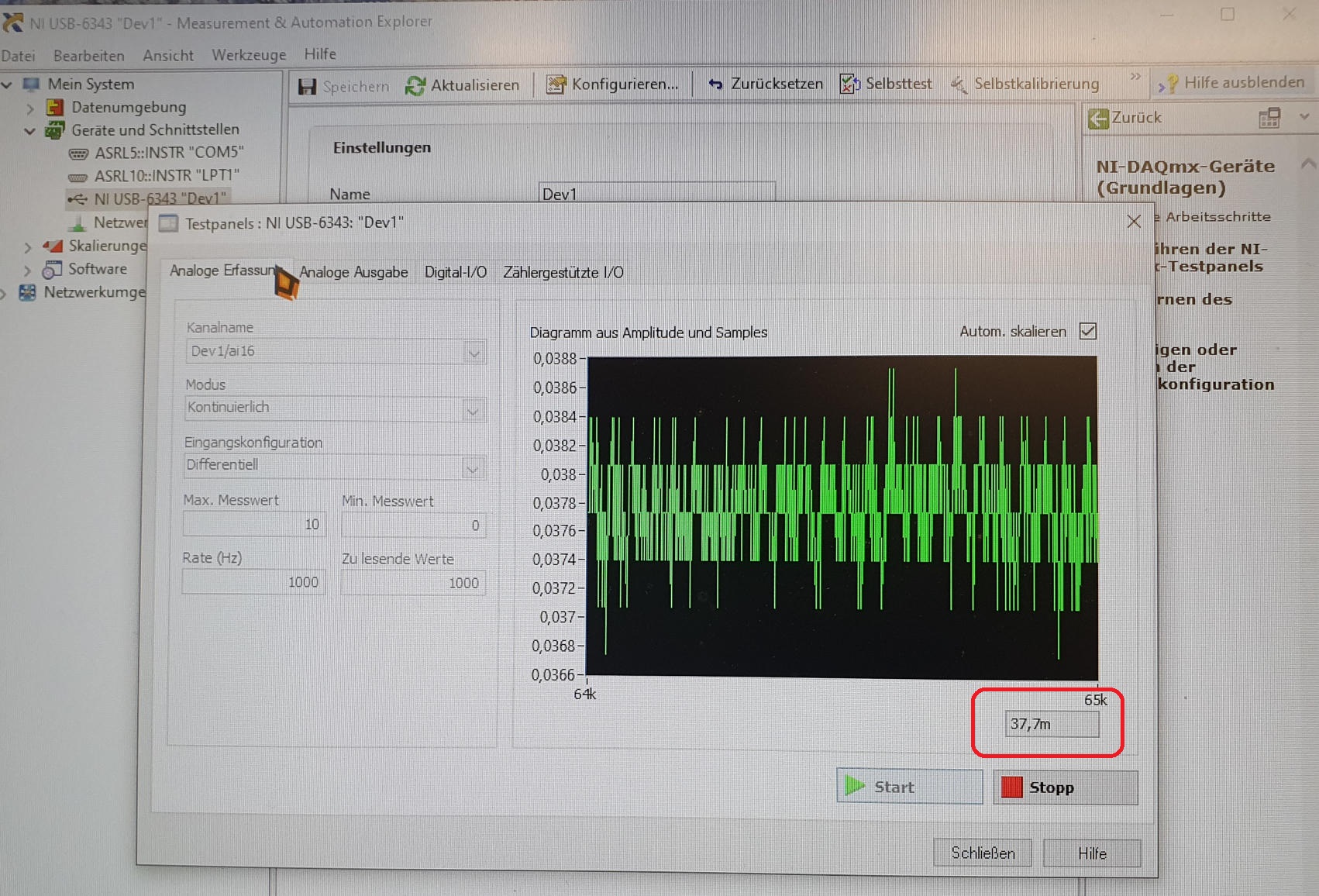Click the Zu lesende Werte field
This screenshot has width=1319, height=896.
[x=413, y=583]
